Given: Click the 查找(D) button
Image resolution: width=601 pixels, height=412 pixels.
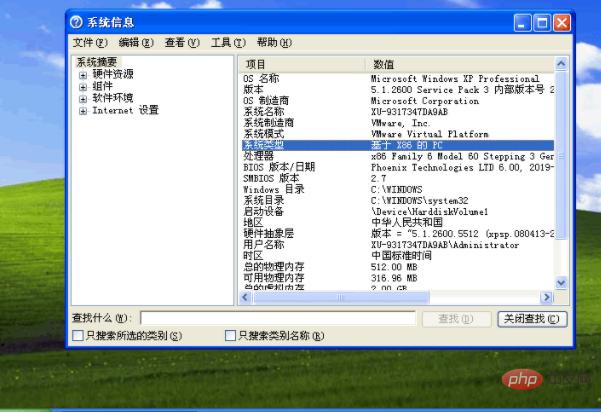Looking at the screenshot, I should click(x=456, y=319).
